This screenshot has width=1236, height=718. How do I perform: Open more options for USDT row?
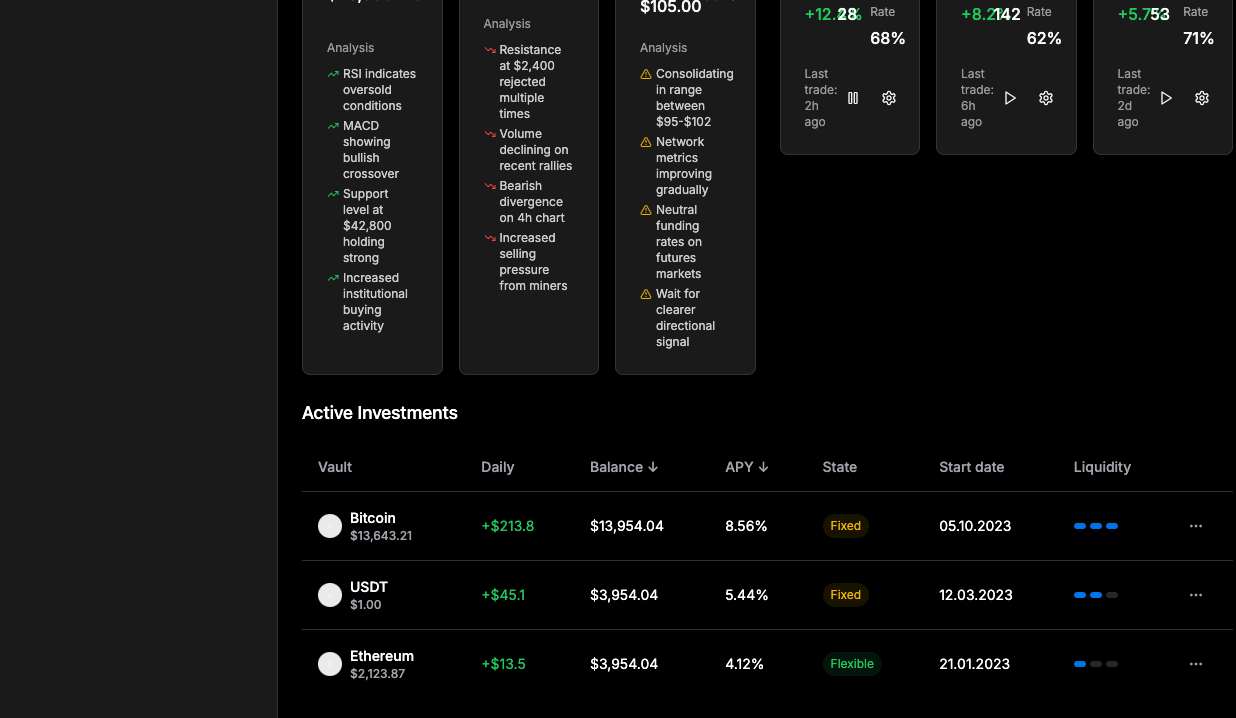point(1196,595)
